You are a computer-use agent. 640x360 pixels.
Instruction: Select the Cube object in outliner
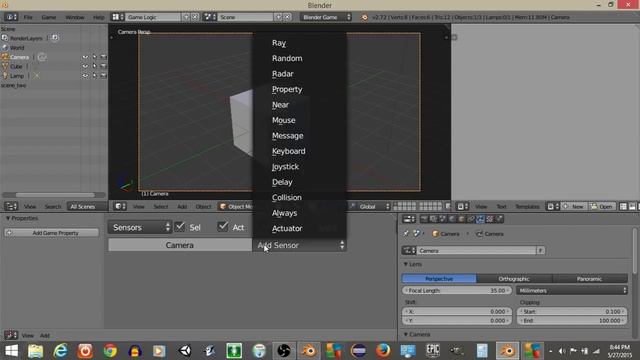(16, 67)
